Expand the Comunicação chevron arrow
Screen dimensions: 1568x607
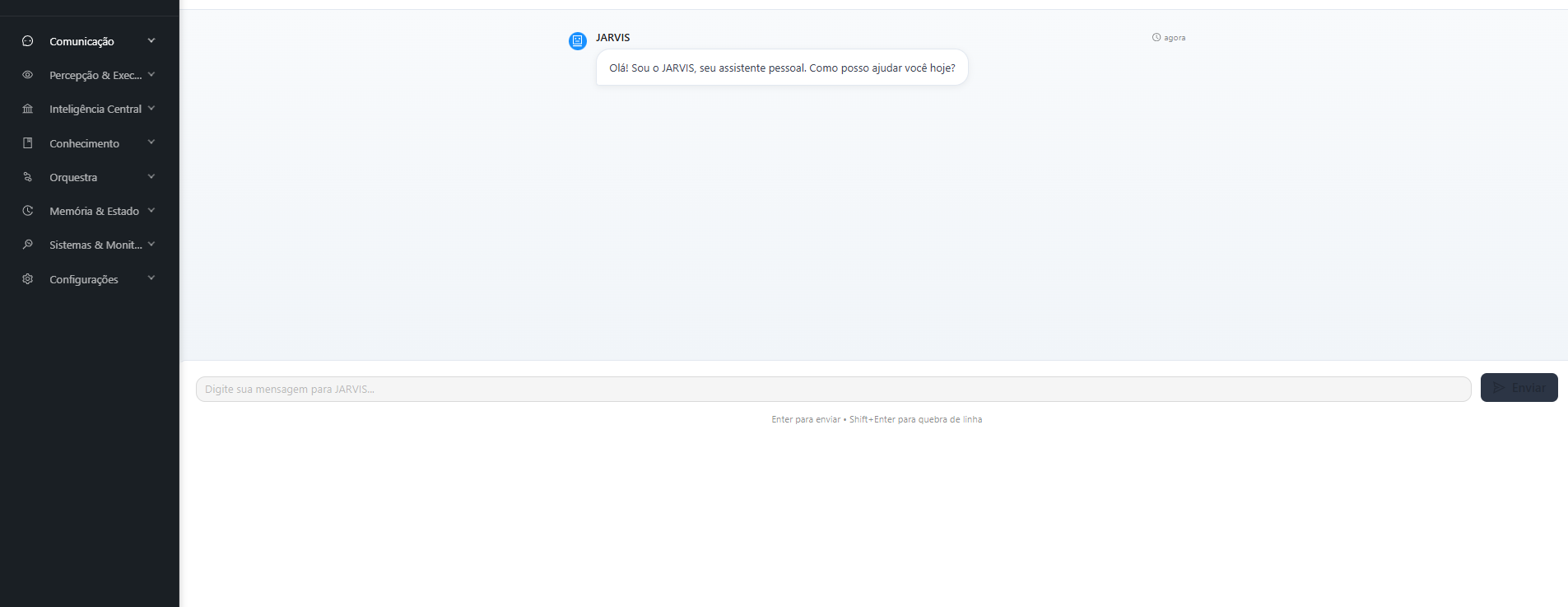coord(151,40)
